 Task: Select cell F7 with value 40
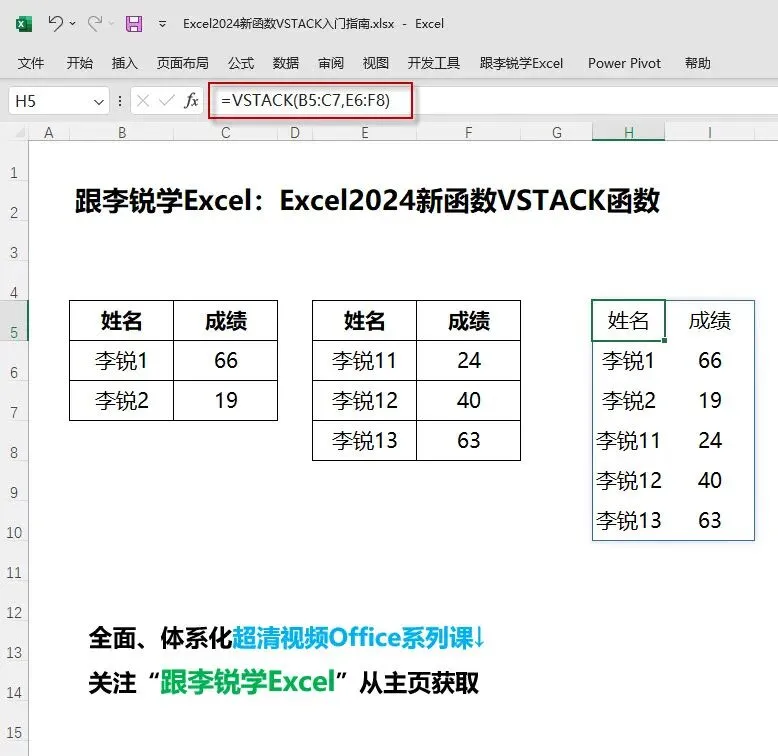pyautogui.click(x=468, y=401)
